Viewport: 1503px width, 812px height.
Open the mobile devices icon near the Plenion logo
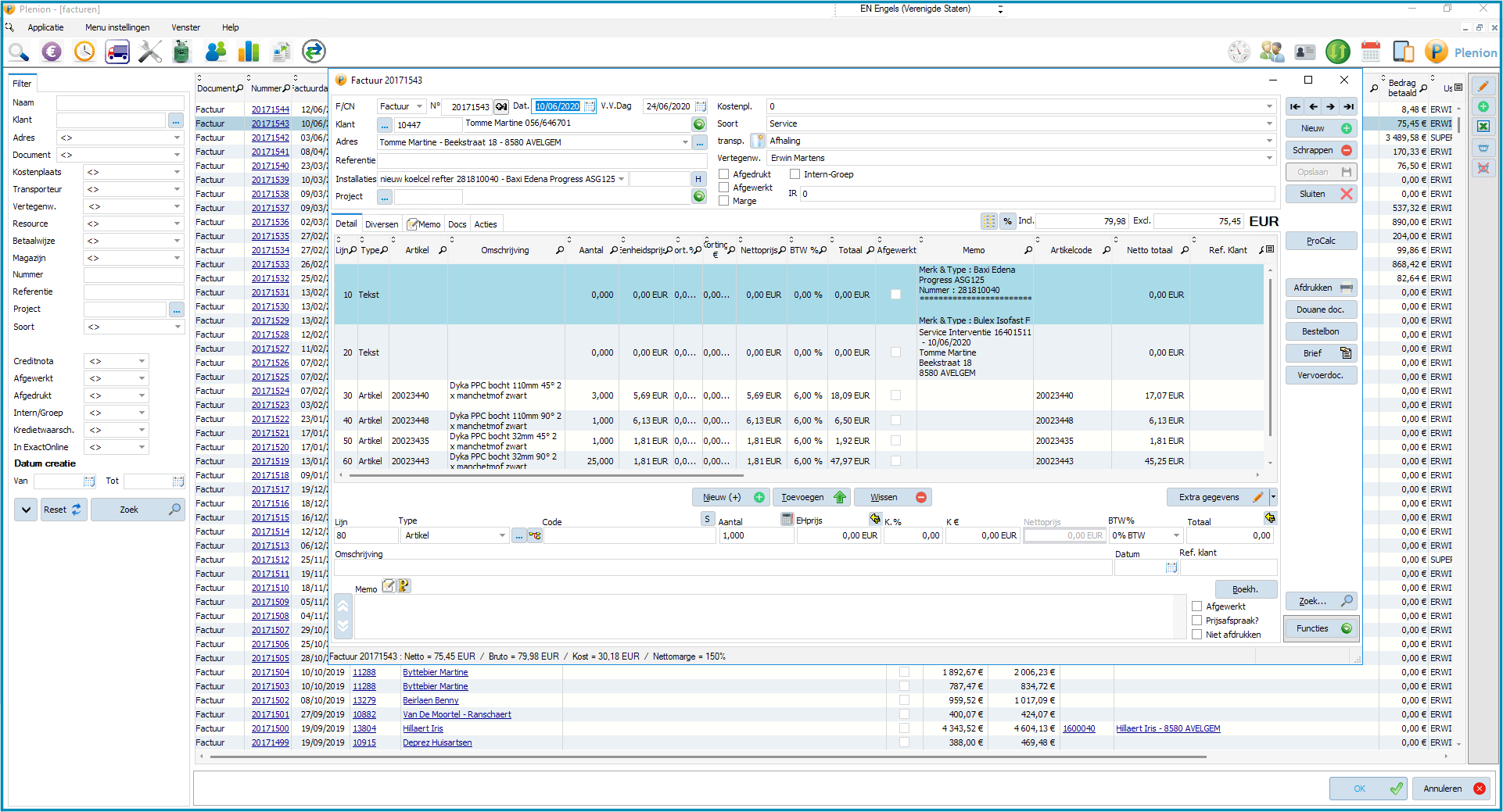pyautogui.click(x=1404, y=52)
